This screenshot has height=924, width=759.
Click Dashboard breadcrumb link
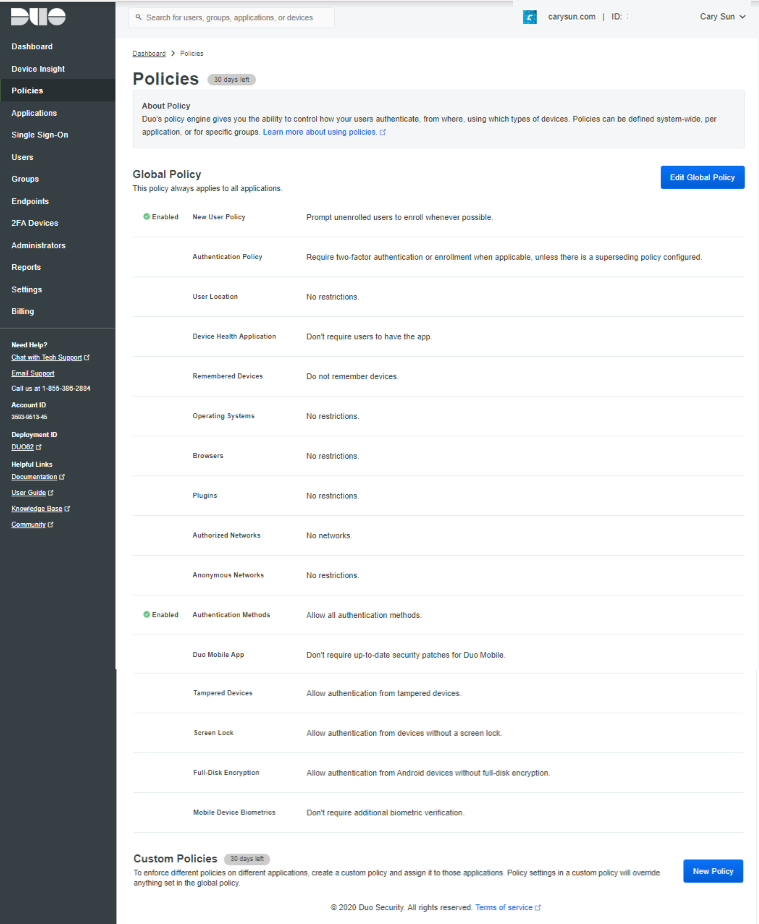click(x=149, y=54)
